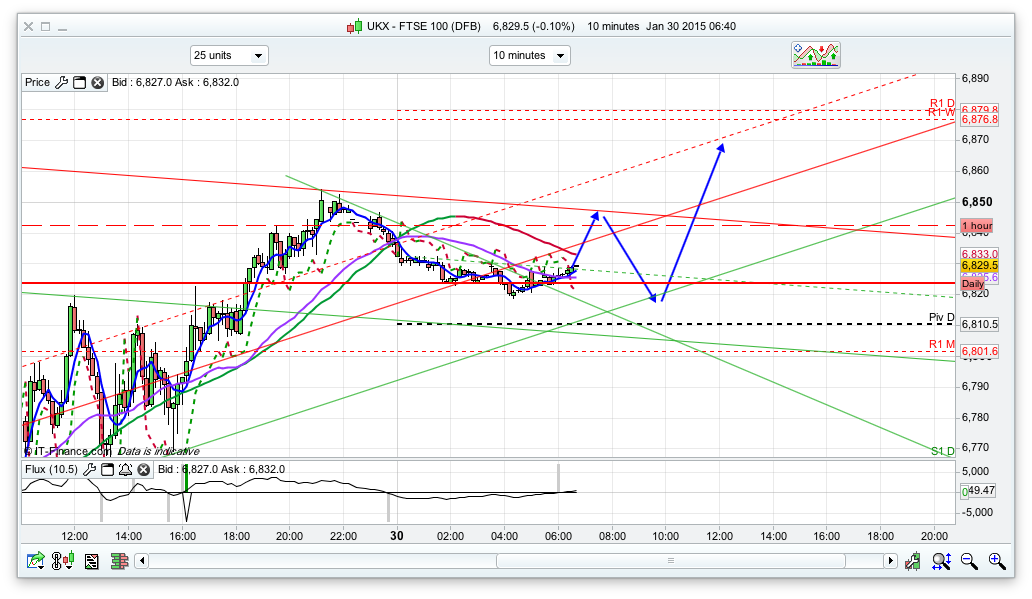The width and height of the screenshot is (1032, 599).
Task: Click the zoom in magnifier
Action: 996,561
